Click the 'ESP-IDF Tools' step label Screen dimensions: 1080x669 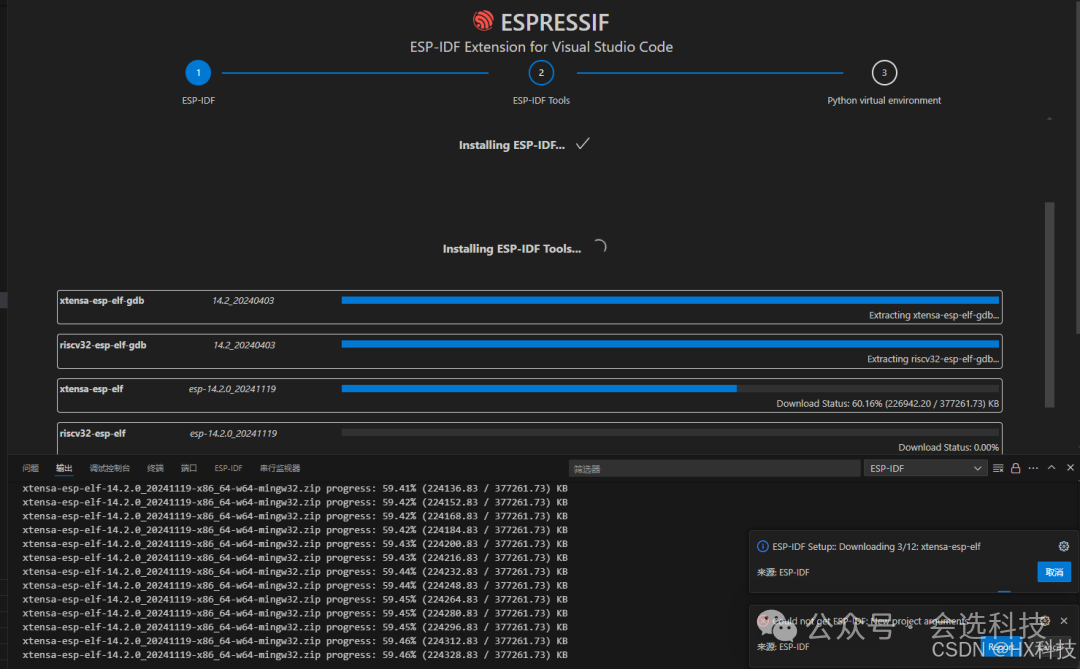541,101
